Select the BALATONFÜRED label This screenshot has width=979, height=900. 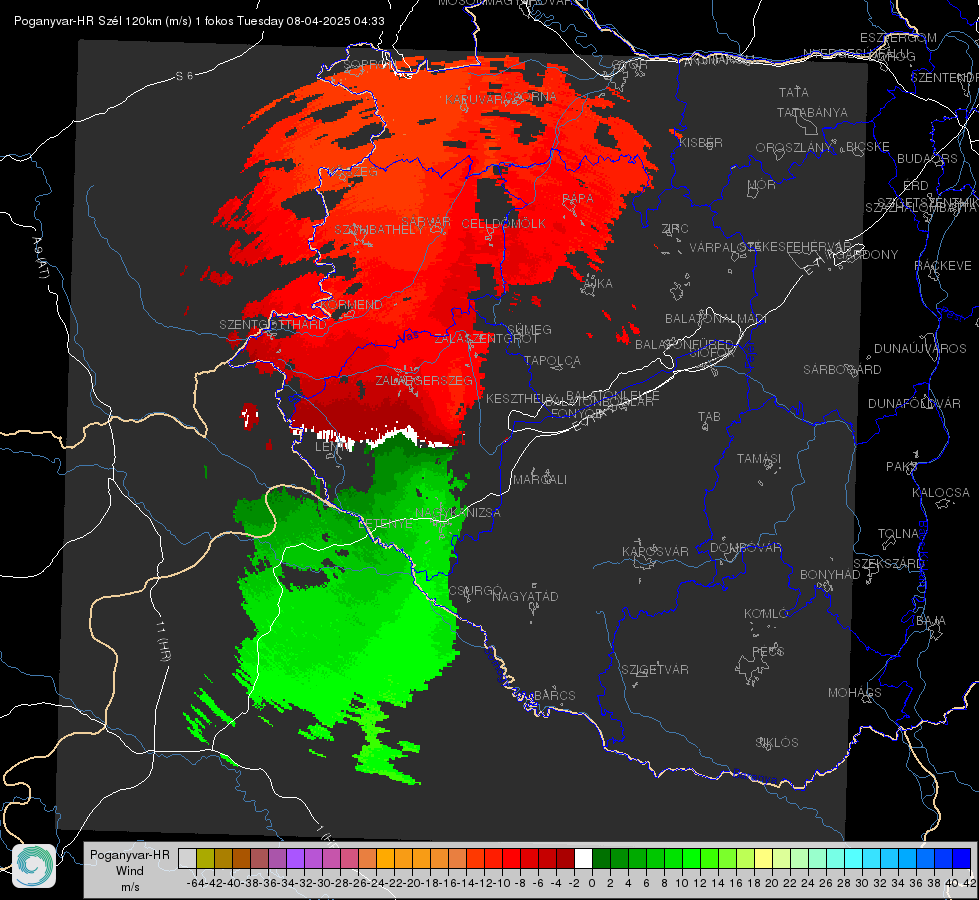(x=684, y=345)
